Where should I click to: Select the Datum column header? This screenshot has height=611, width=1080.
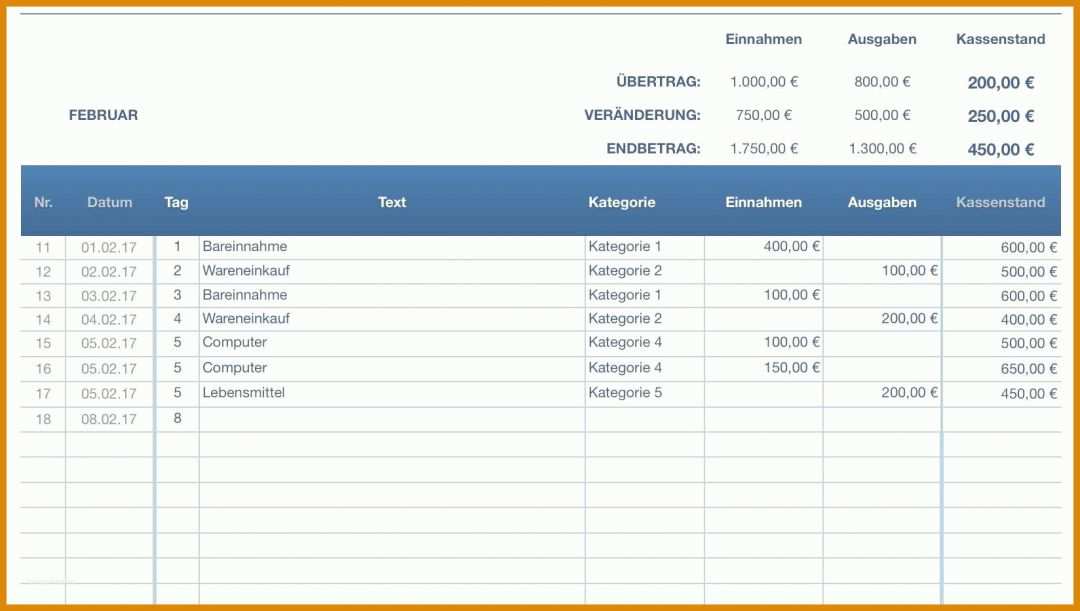110,202
